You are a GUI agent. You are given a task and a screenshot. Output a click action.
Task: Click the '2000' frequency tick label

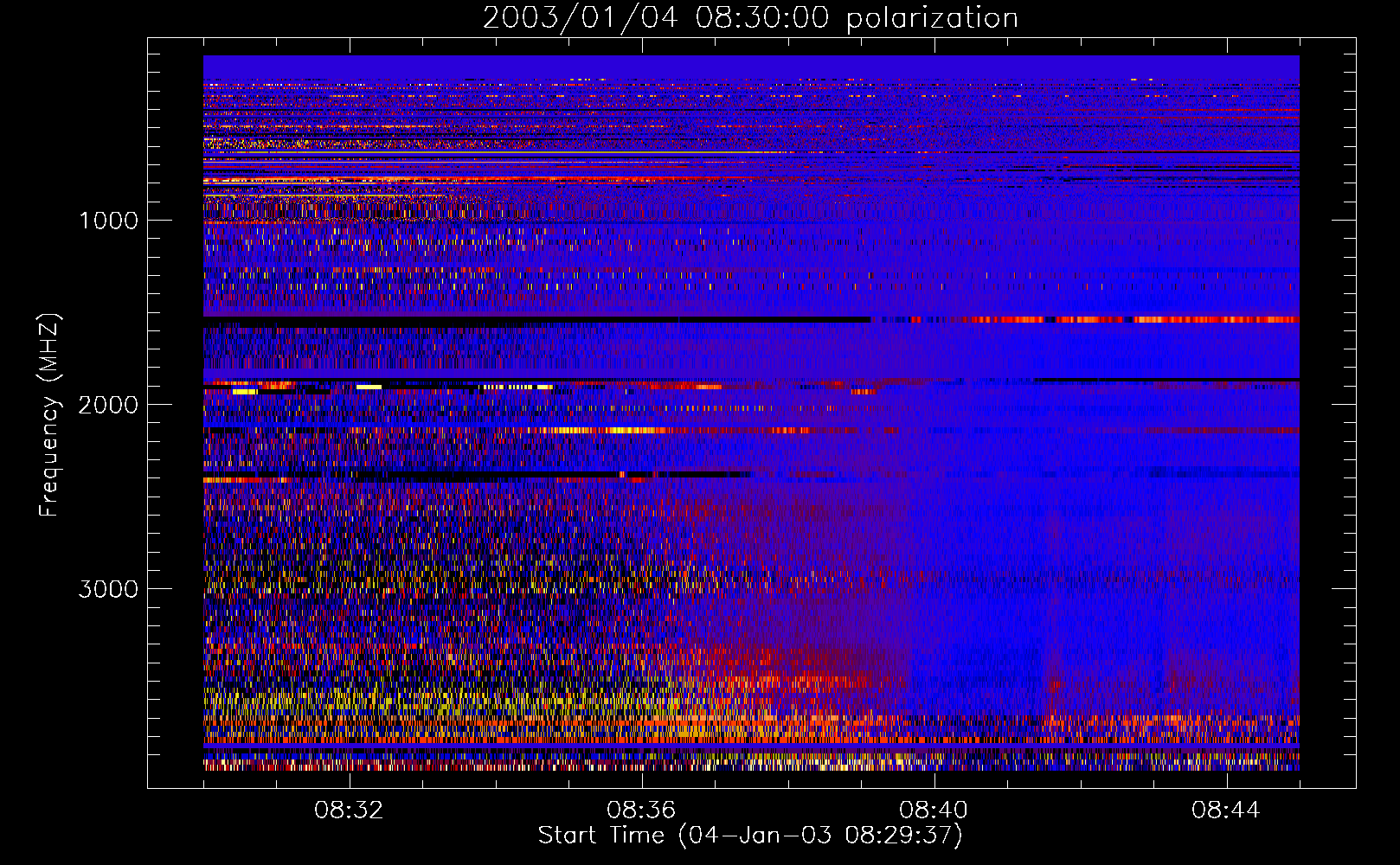pos(108,405)
